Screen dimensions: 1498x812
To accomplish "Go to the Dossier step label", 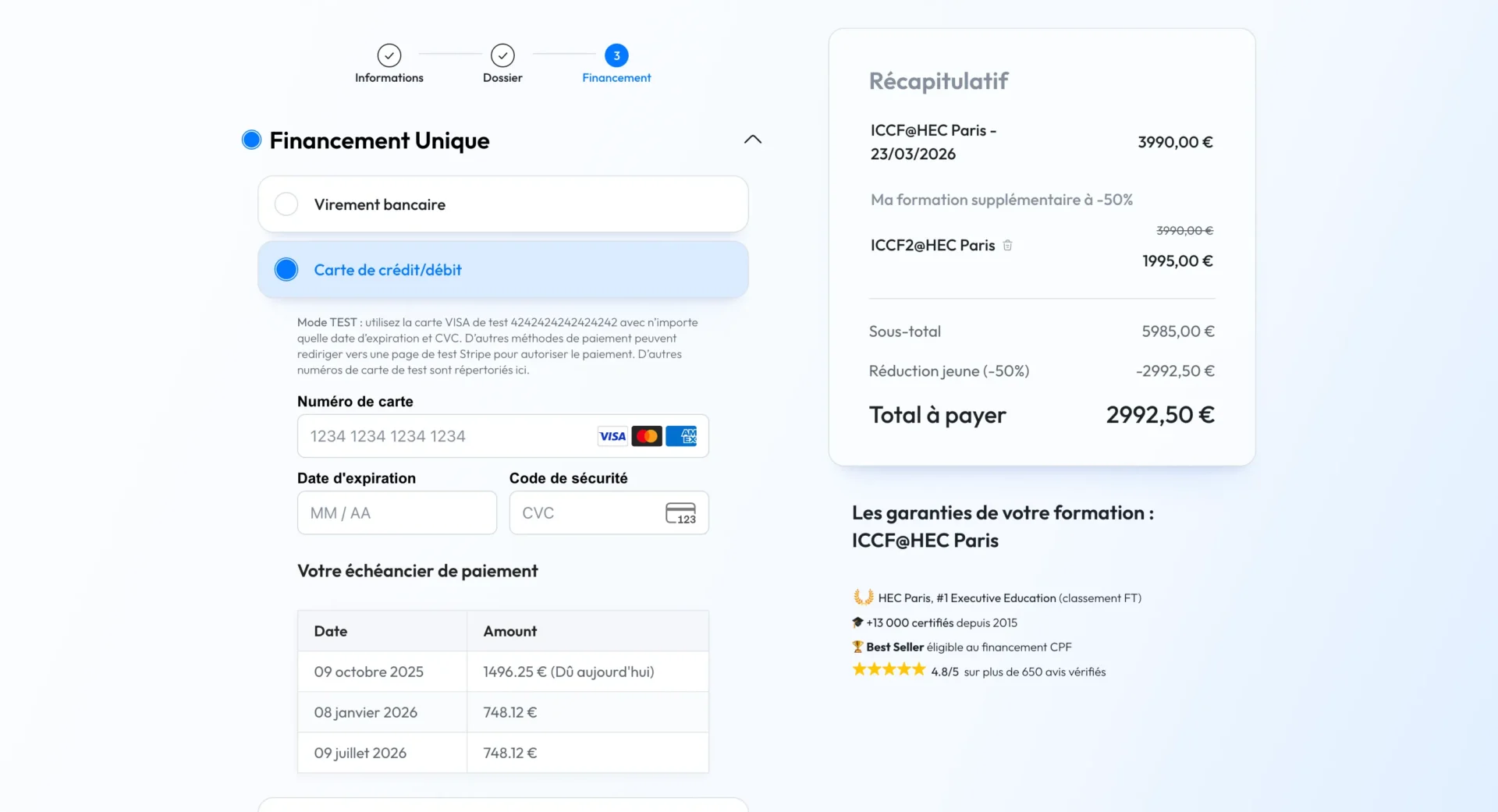I will click(502, 78).
